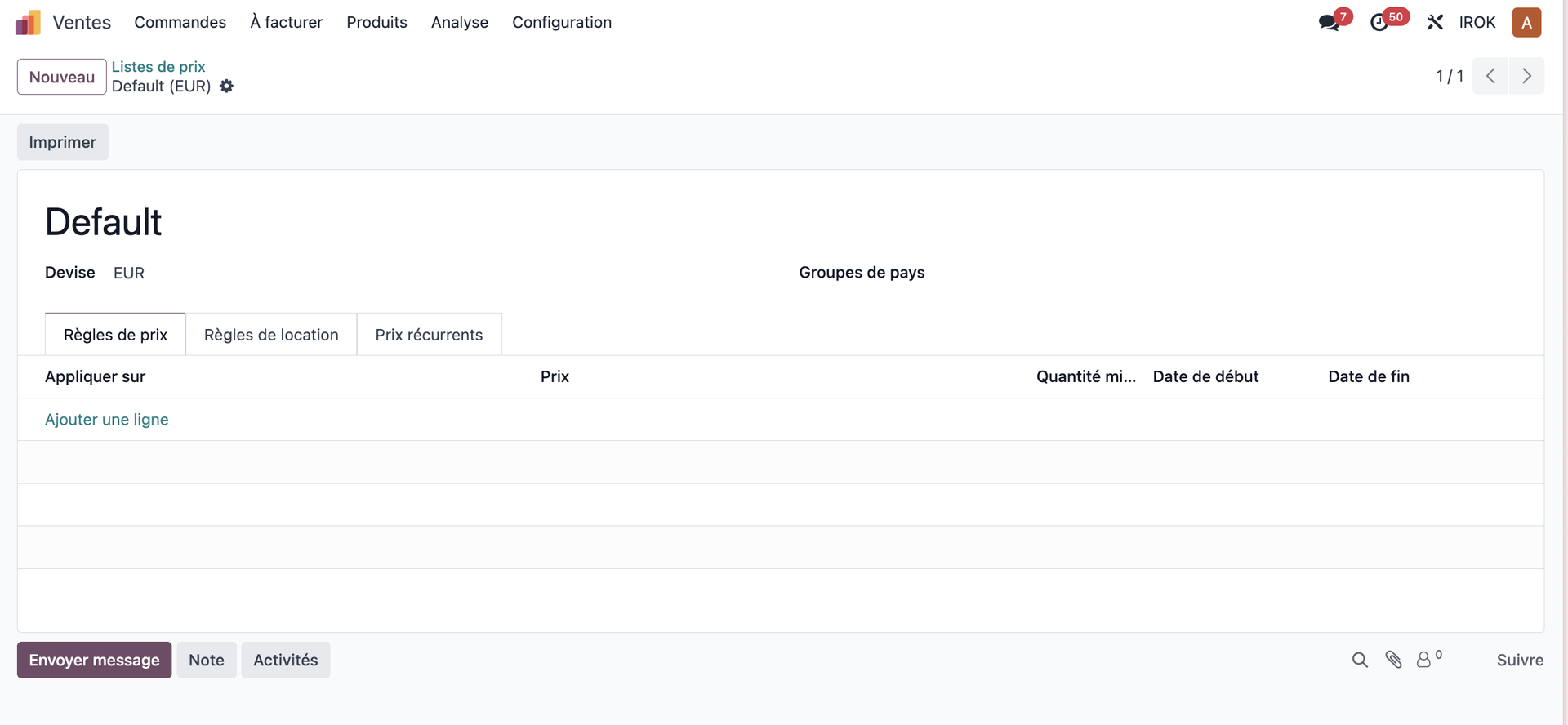Sort by Prix column header

click(555, 376)
